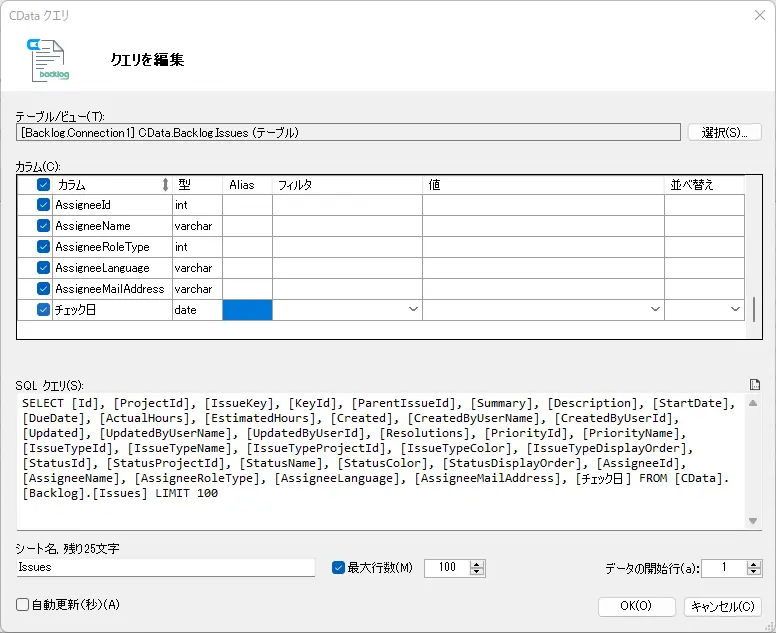Click SQL query scroll up arrow
The image size is (776, 633).
(753, 403)
